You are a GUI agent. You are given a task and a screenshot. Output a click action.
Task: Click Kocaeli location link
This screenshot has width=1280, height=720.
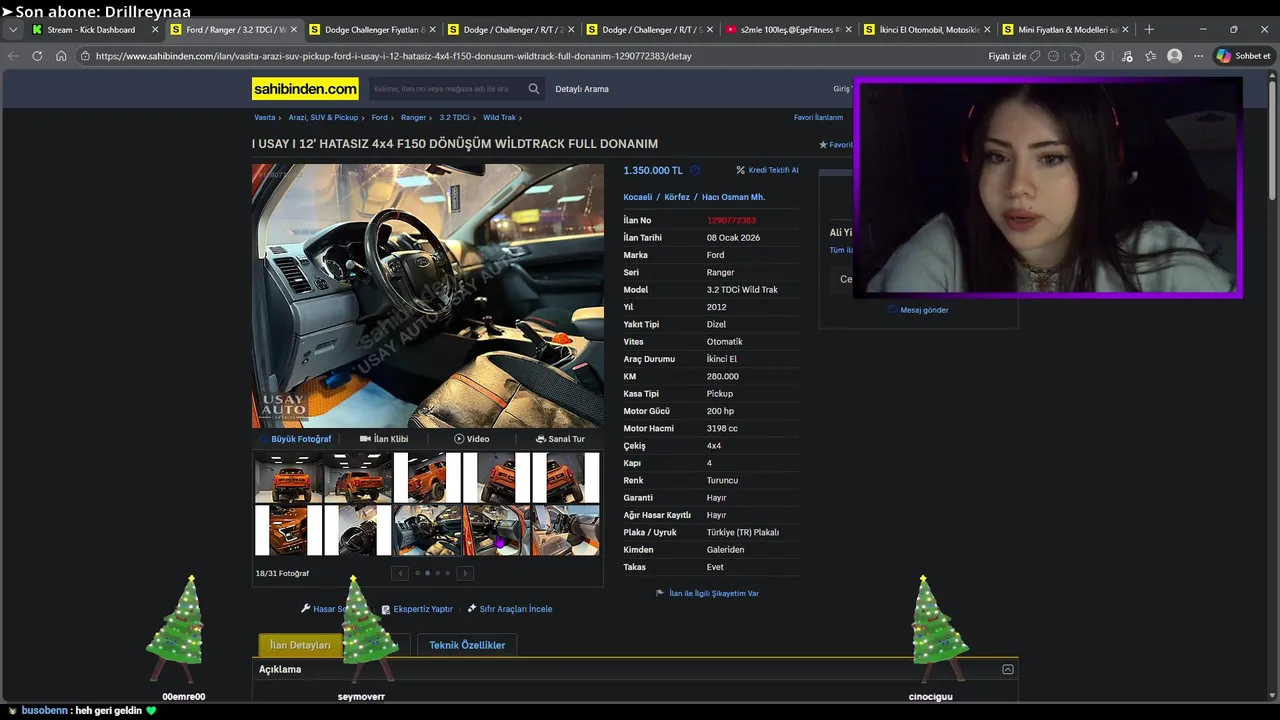(x=638, y=197)
